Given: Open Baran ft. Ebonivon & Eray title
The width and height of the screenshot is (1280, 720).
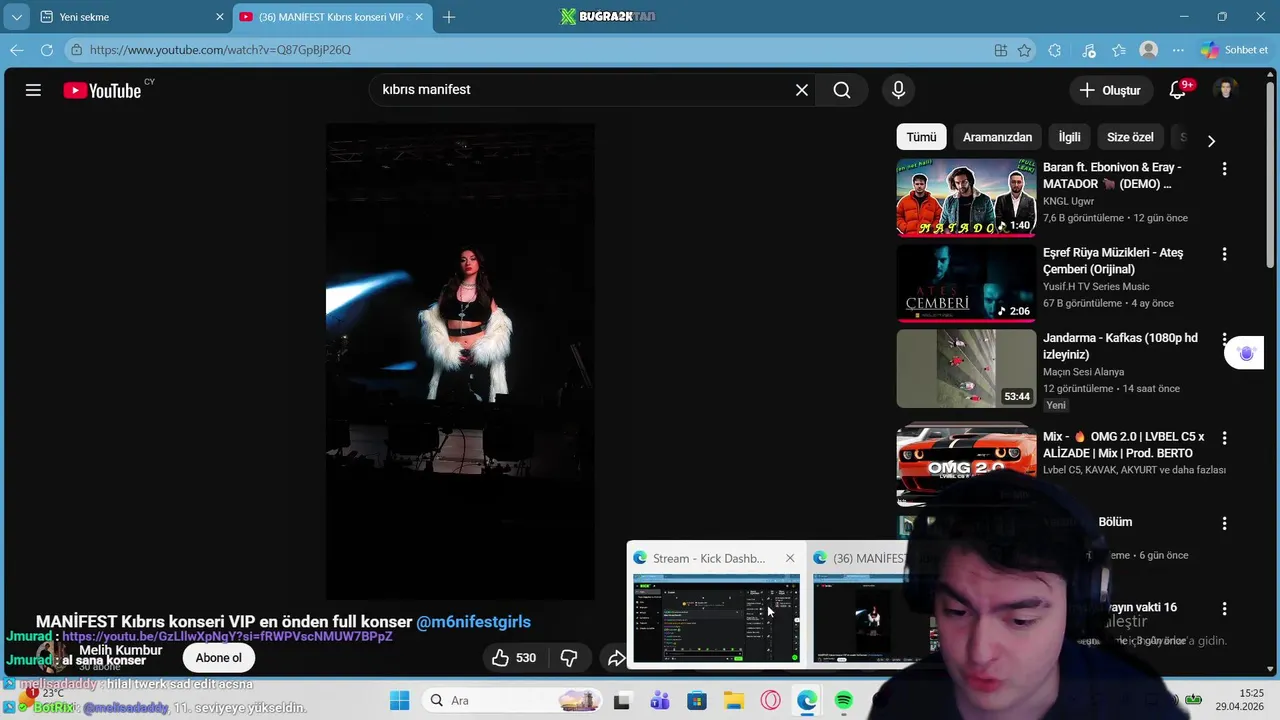Looking at the screenshot, I should (1112, 176).
